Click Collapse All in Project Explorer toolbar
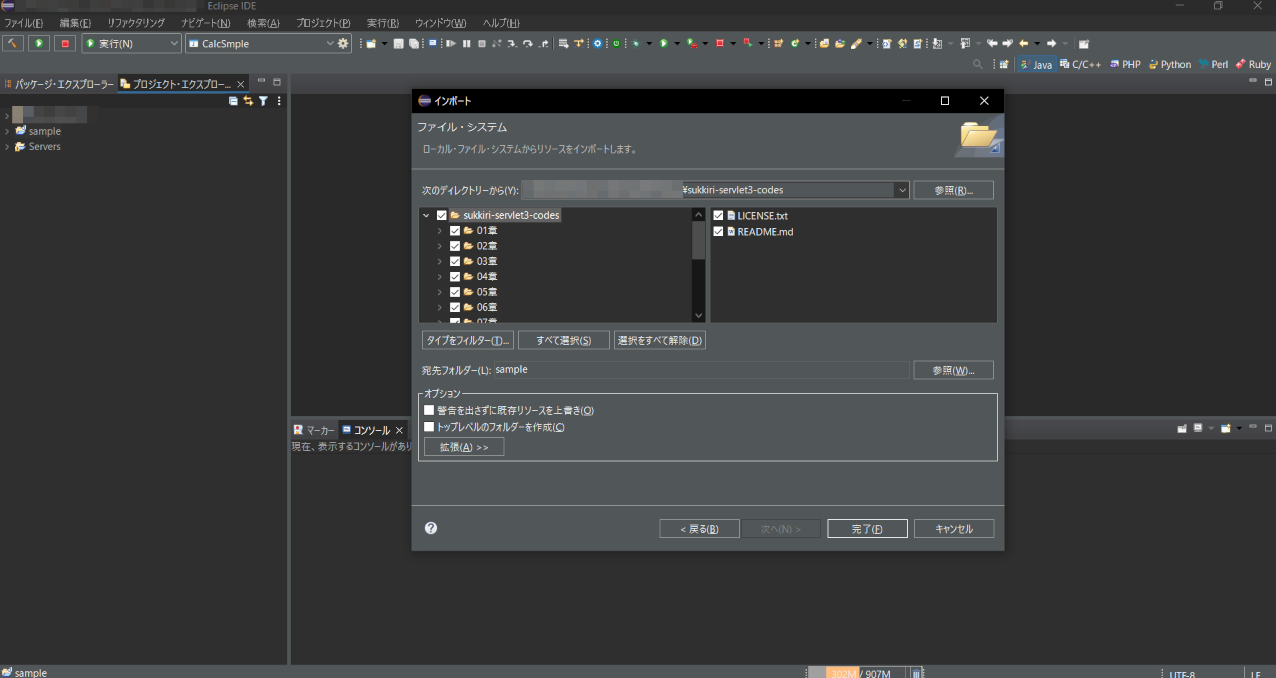The image size is (1276, 678). click(233, 101)
